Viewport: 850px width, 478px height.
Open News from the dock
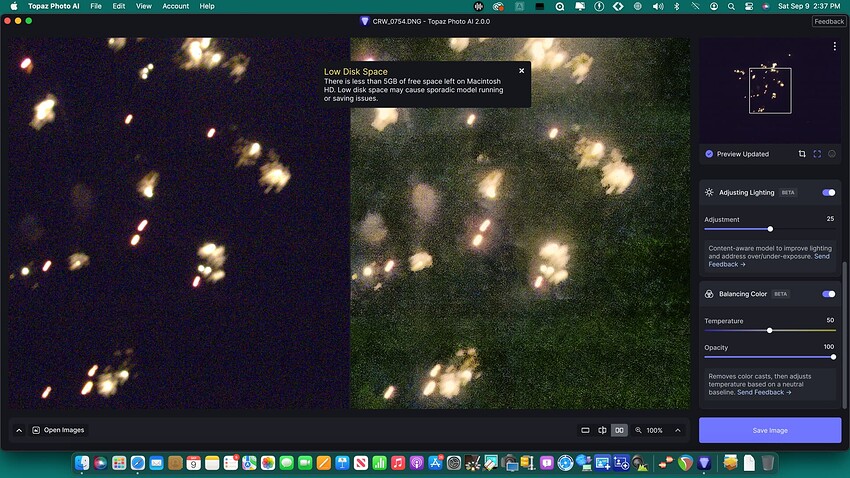click(360, 463)
